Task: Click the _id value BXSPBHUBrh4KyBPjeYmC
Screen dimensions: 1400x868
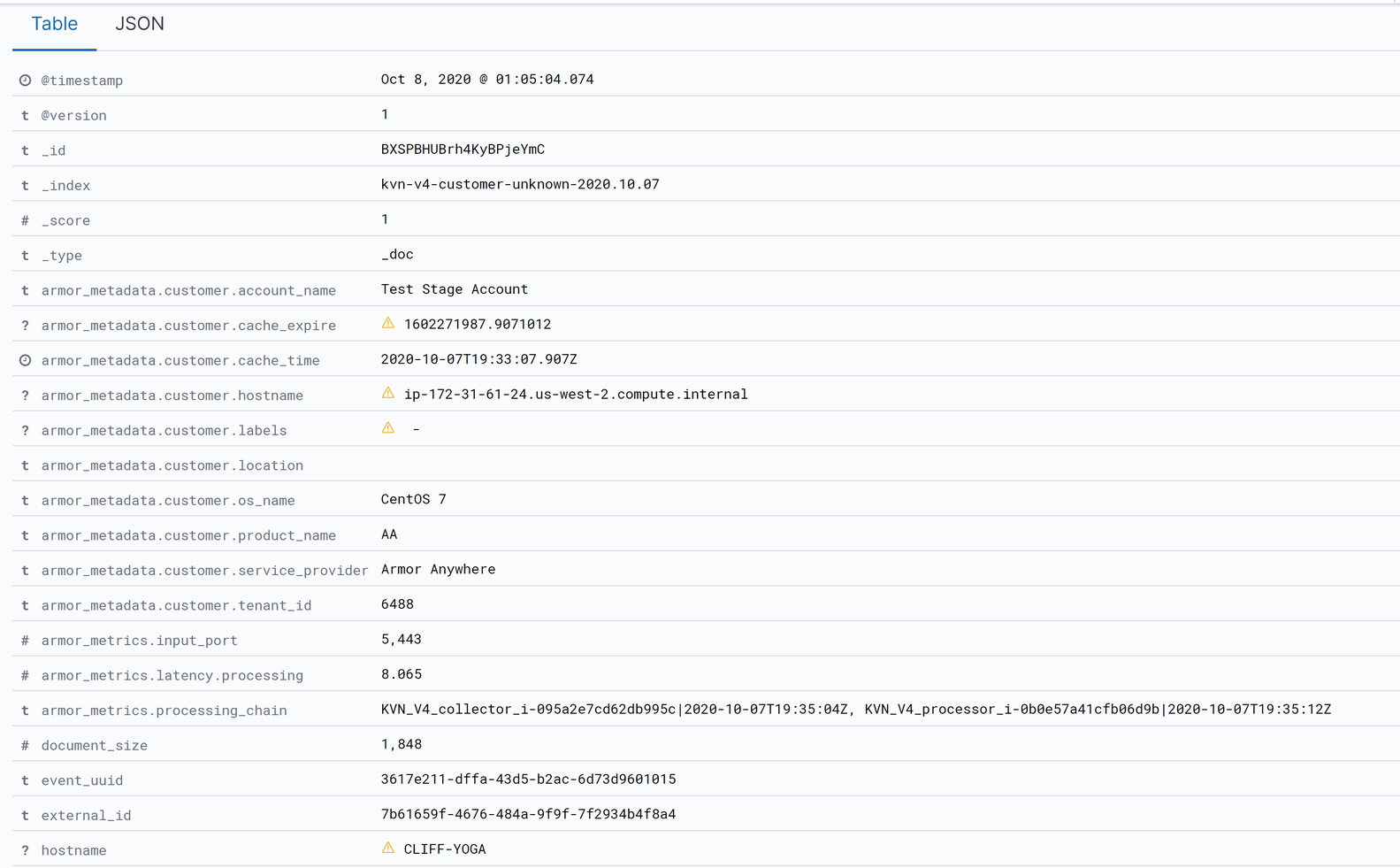Action: tap(463, 150)
